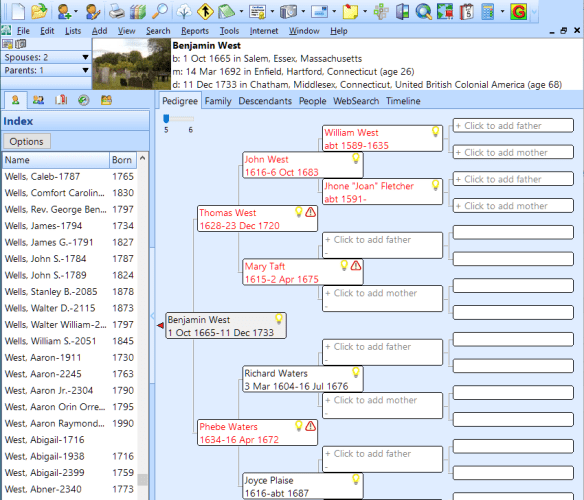Click warning triangle on Mary Taft box
584x500 pixels.
click(x=356, y=265)
